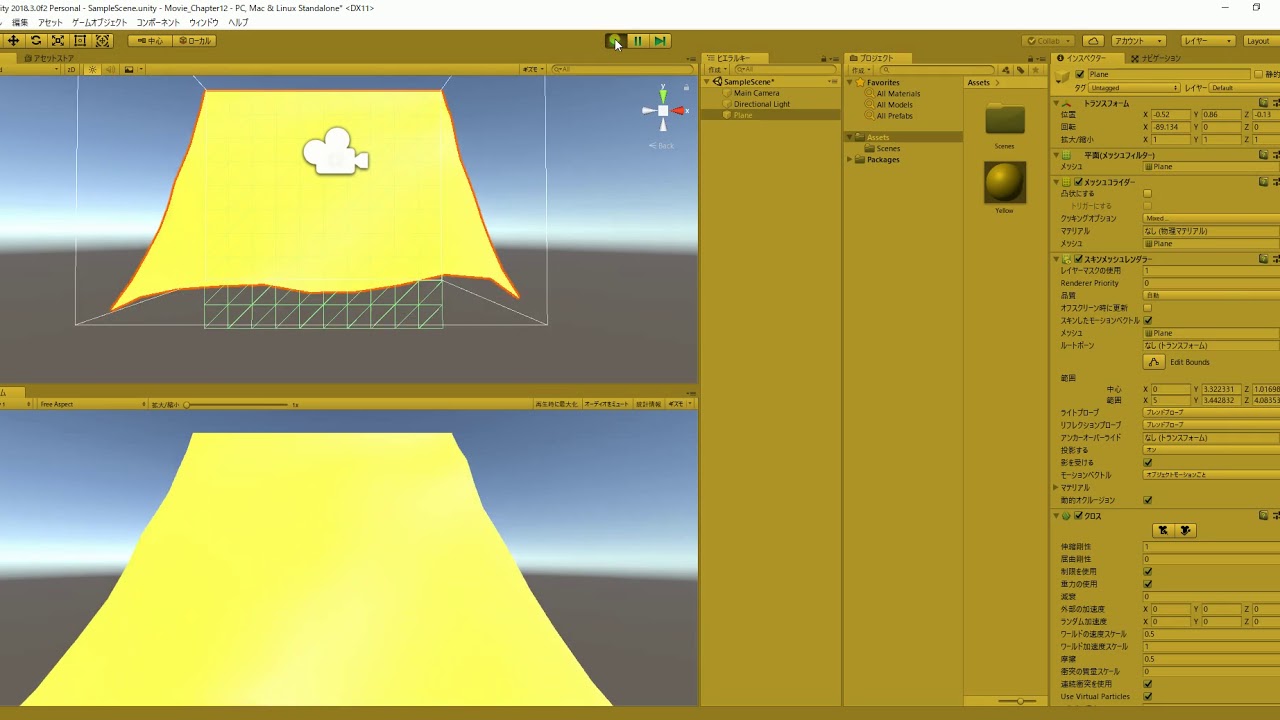Viewport: 1280px width, 720px height.
Task: Click the right cloth collision edit icon
Action: (1186, 530)
